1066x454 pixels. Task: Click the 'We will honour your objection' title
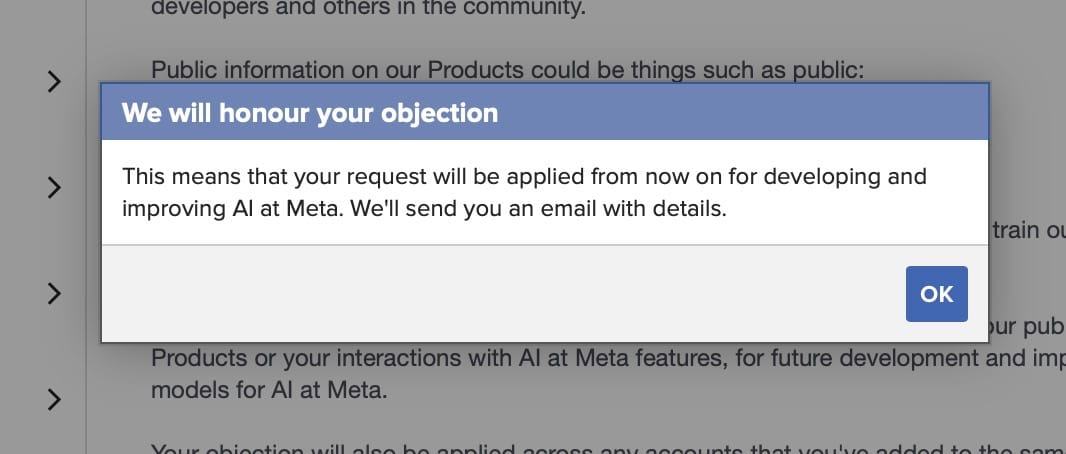[310, 112]
